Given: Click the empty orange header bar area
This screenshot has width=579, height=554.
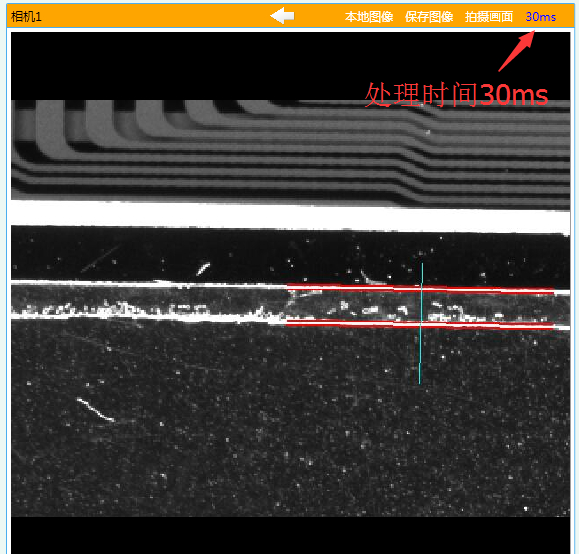Looking at the screenshot, I should 155,17.
